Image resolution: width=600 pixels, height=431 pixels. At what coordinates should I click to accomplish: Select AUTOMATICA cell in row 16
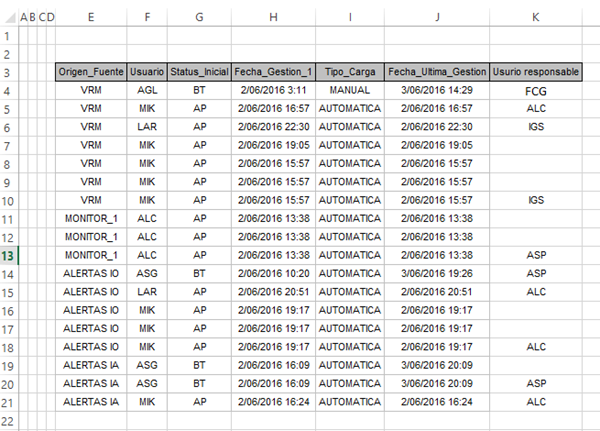(350, 310)
